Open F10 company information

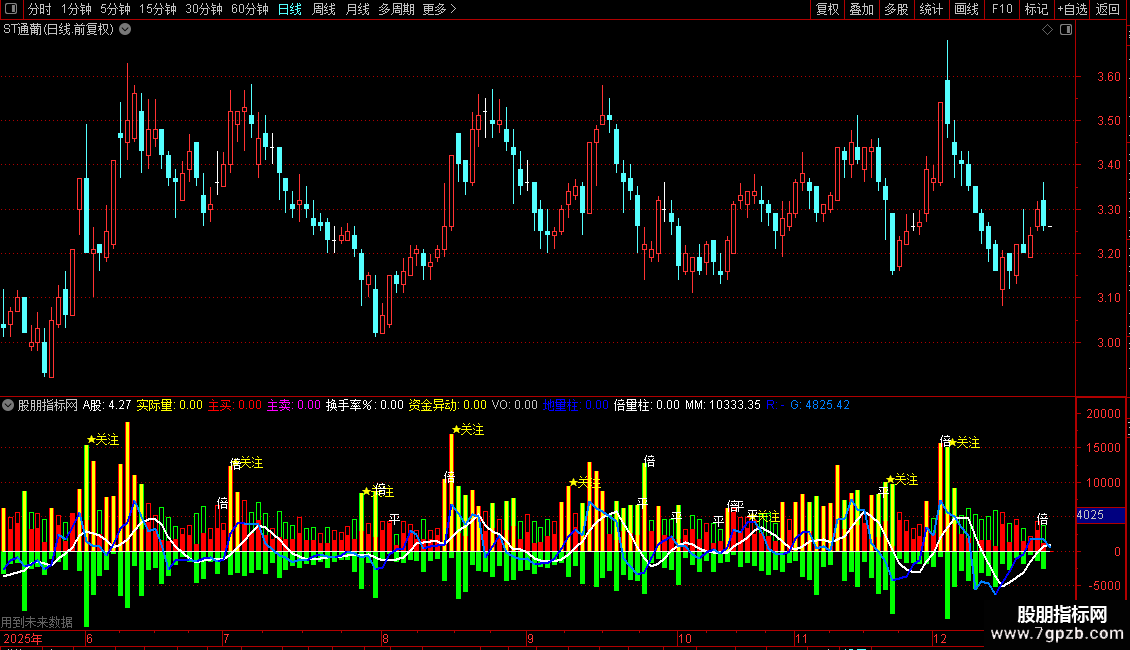(1002, 9)
